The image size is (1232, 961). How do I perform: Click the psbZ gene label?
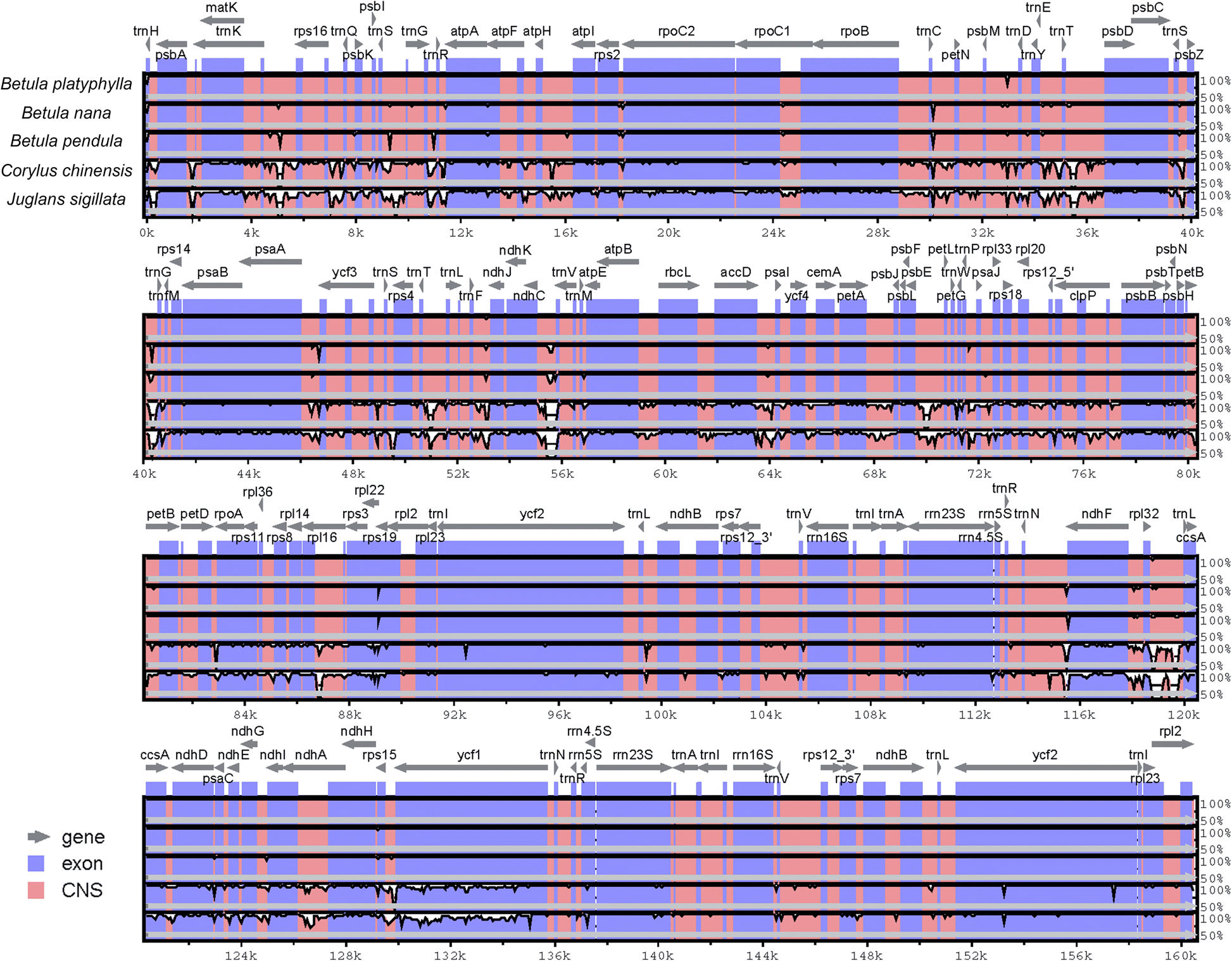click(x=1189, y=54)
